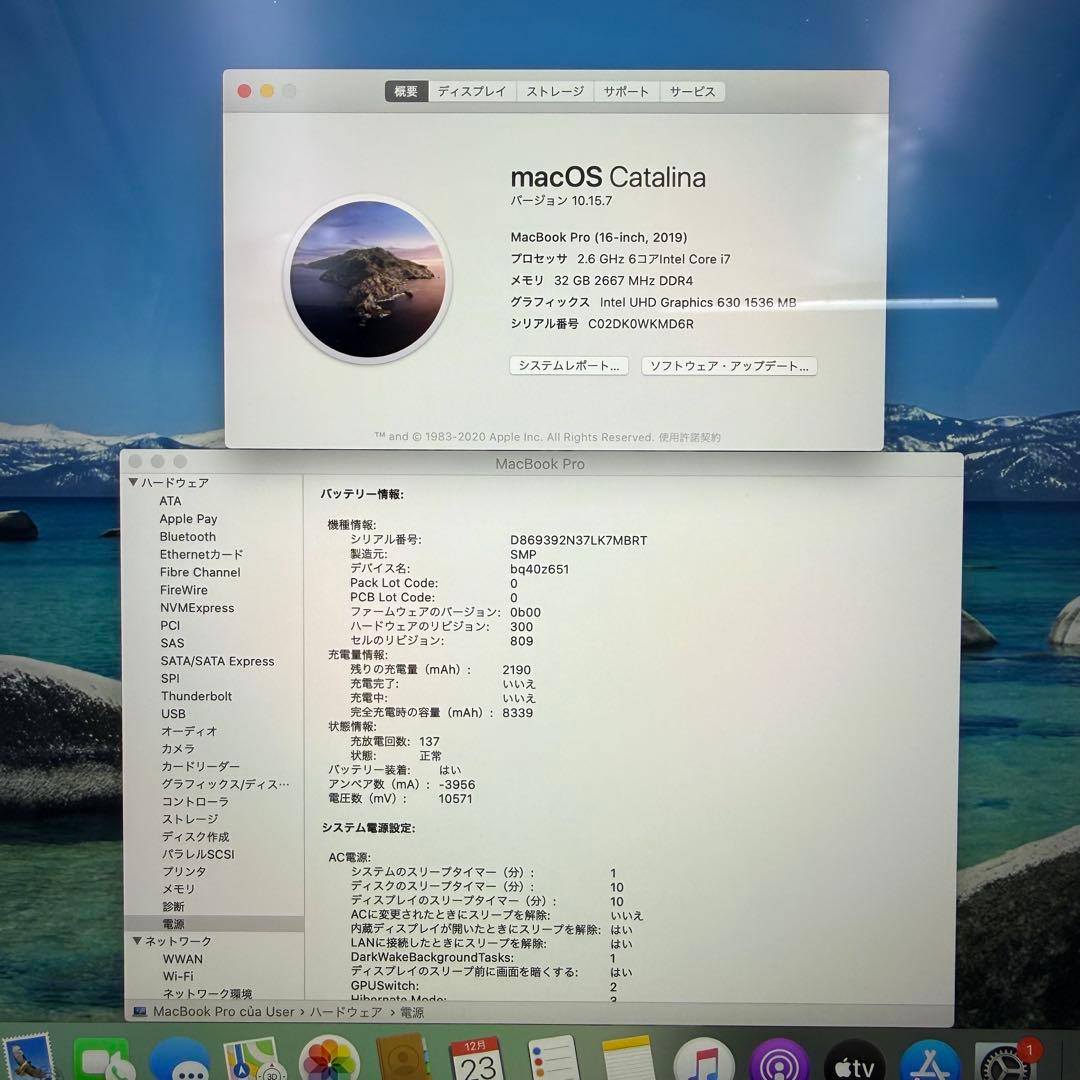Expand the グラフィックス/ディス… sidebar entry
This screenshot has width=1080, height=1080.
[x=222, y=784]
